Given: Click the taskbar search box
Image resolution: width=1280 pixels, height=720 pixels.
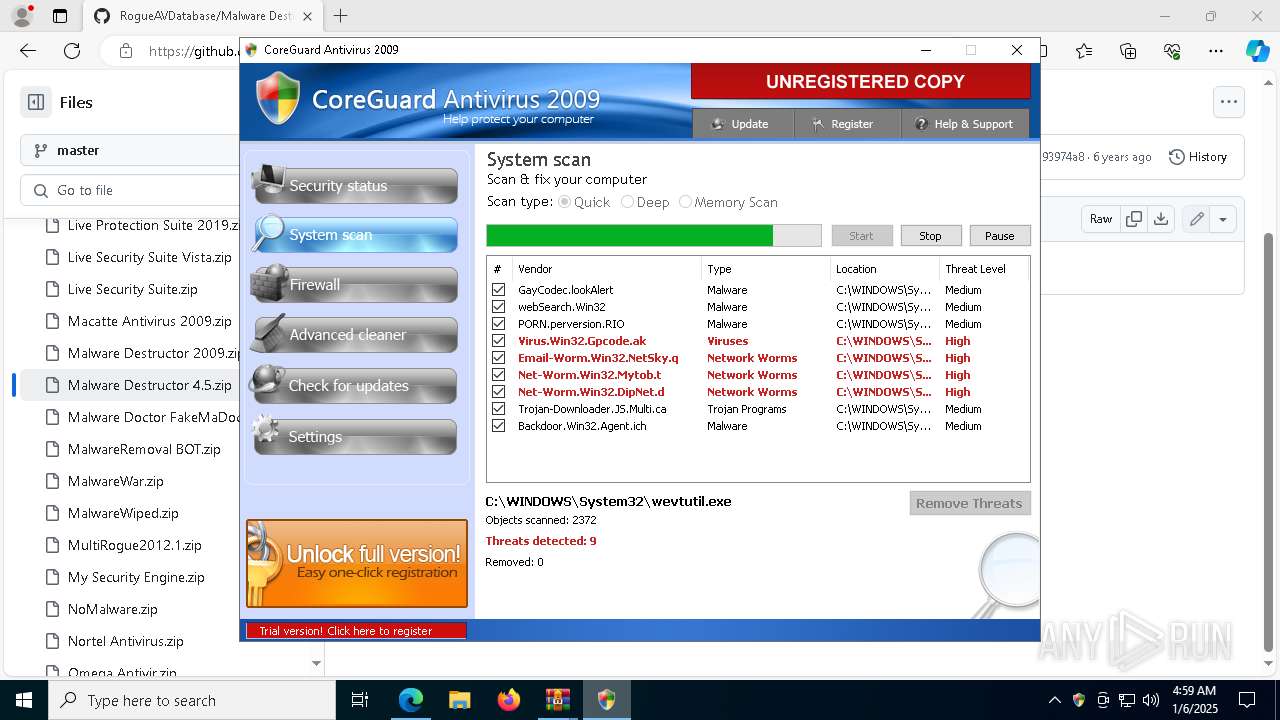Looking at the screenshot, I should [x=192, y=700].
